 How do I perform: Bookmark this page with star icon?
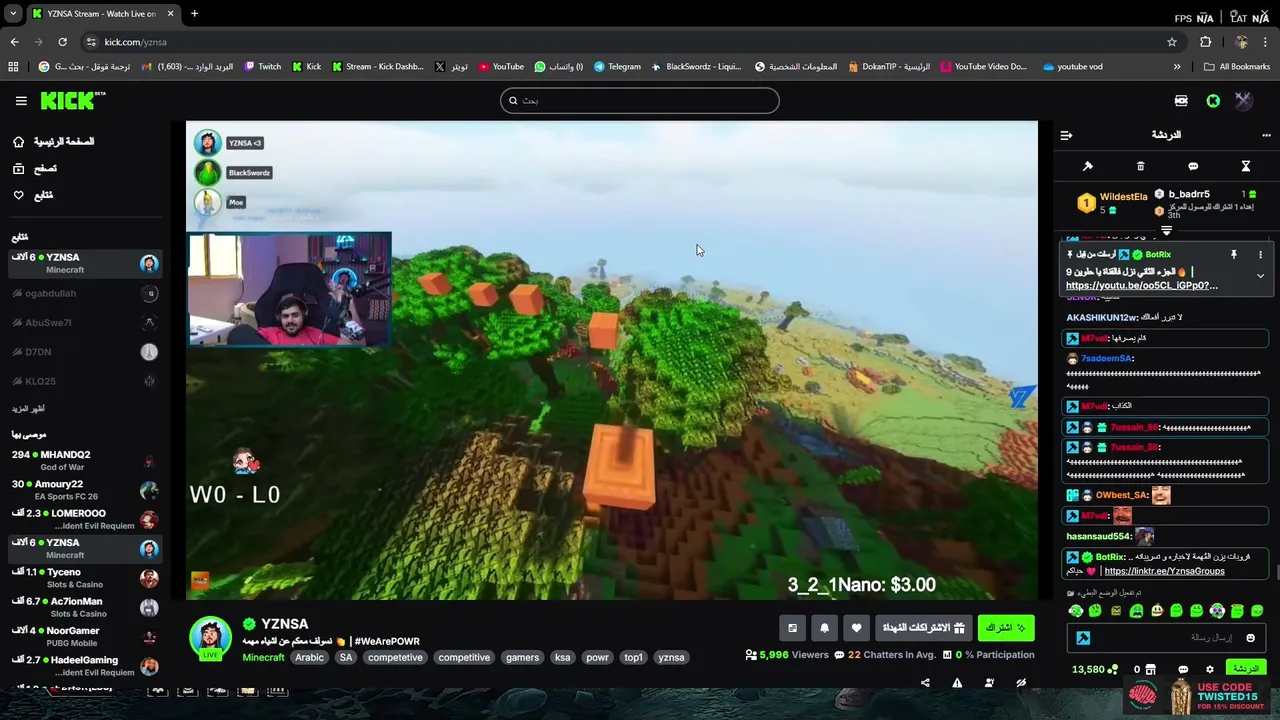coord(1172,42)
